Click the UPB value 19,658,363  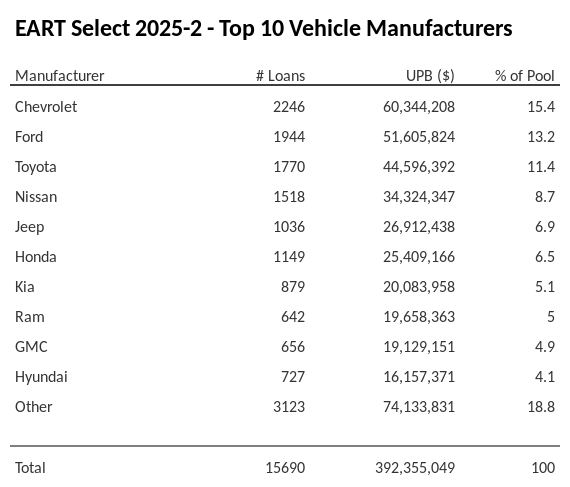coord(419,317)
